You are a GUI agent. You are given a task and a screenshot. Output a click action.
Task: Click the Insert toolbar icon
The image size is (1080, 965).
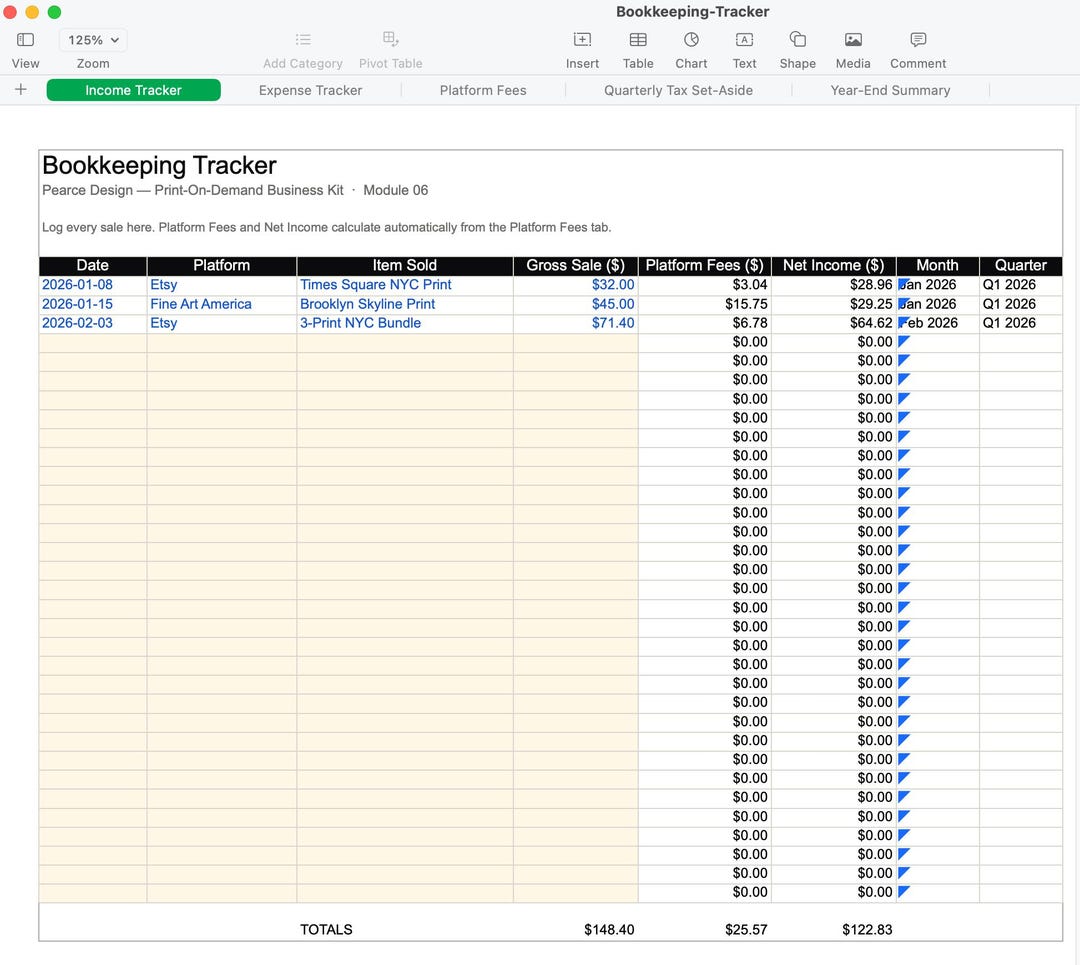pos(582,39)
